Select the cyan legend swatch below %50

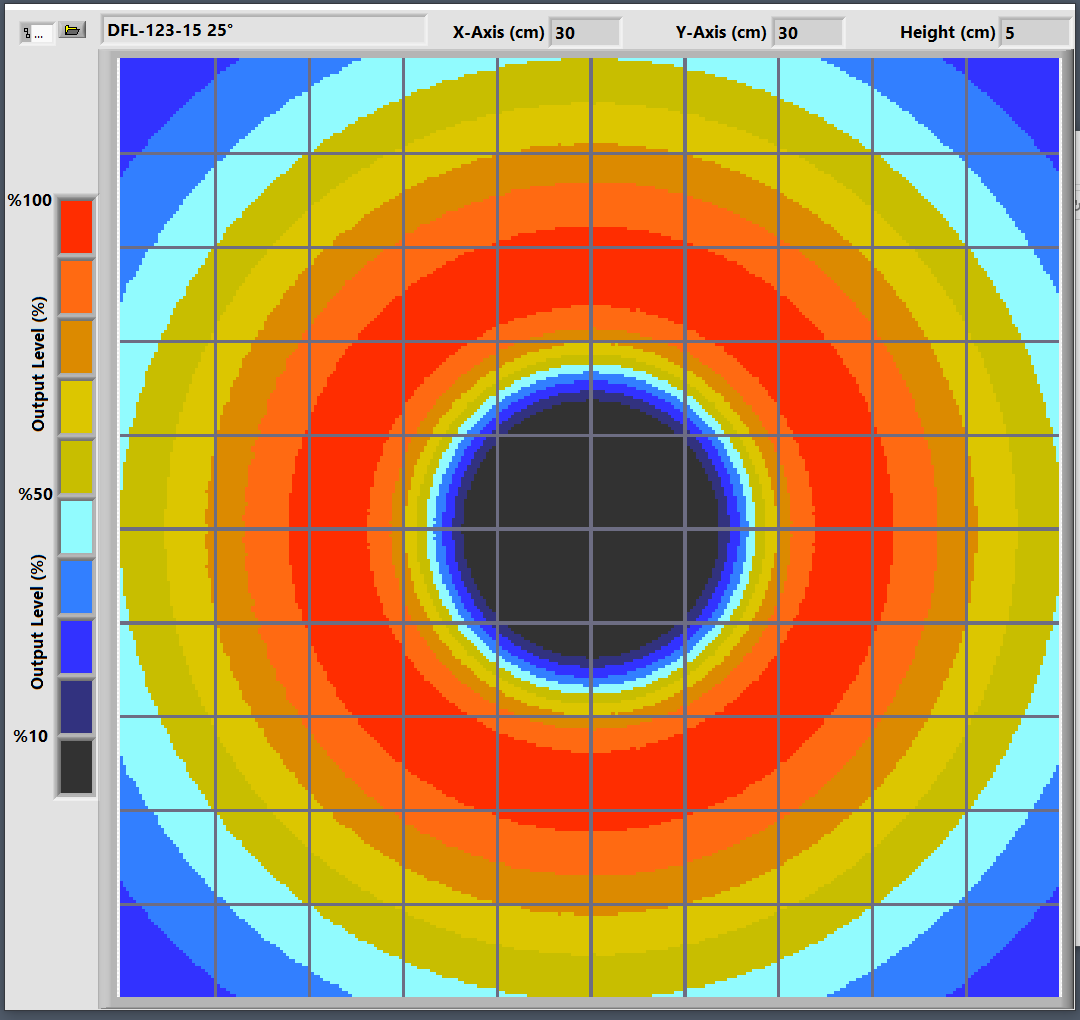[x=75, y=527]
